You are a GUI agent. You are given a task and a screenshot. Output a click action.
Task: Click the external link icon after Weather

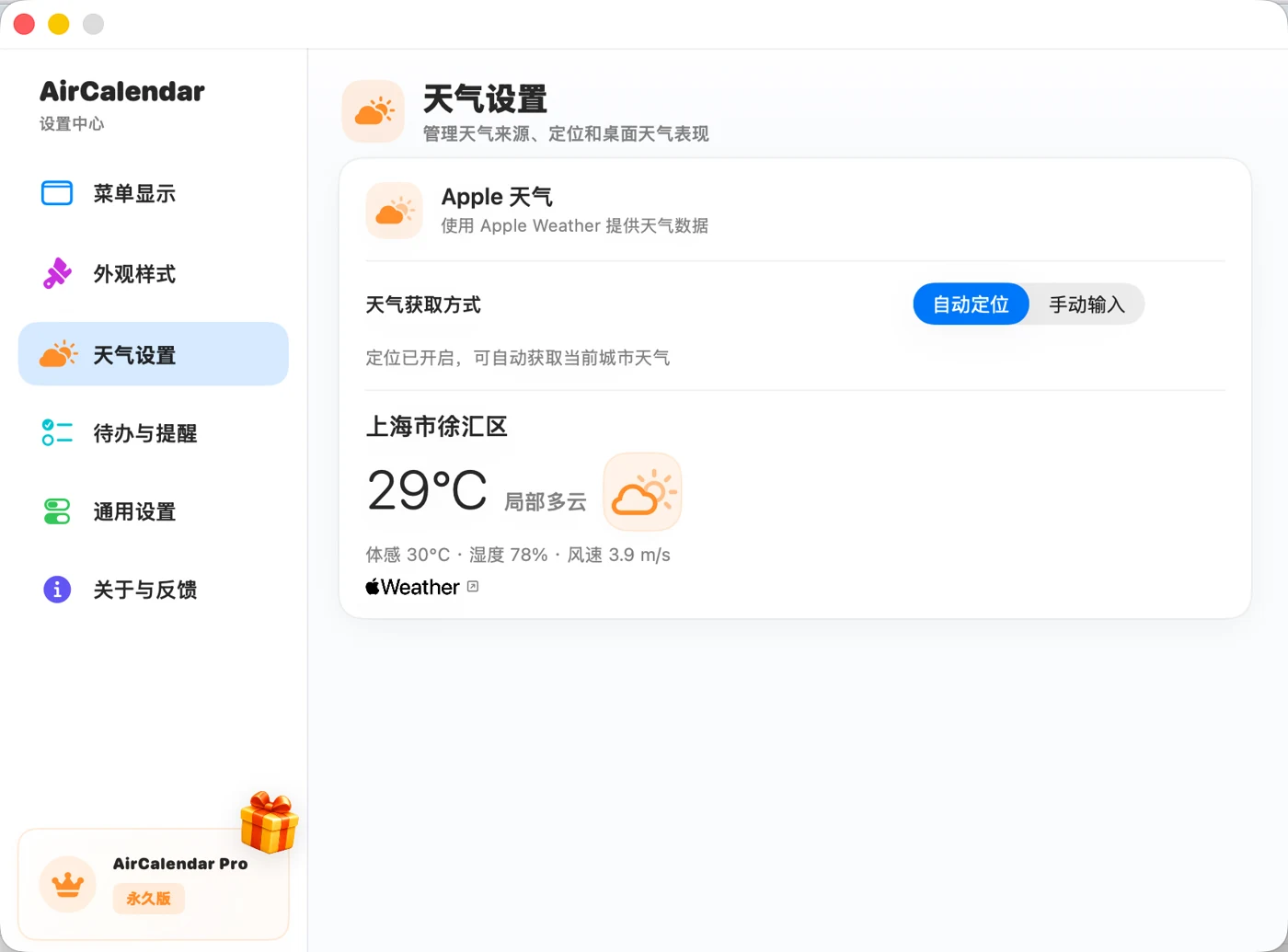click(473, 587)
